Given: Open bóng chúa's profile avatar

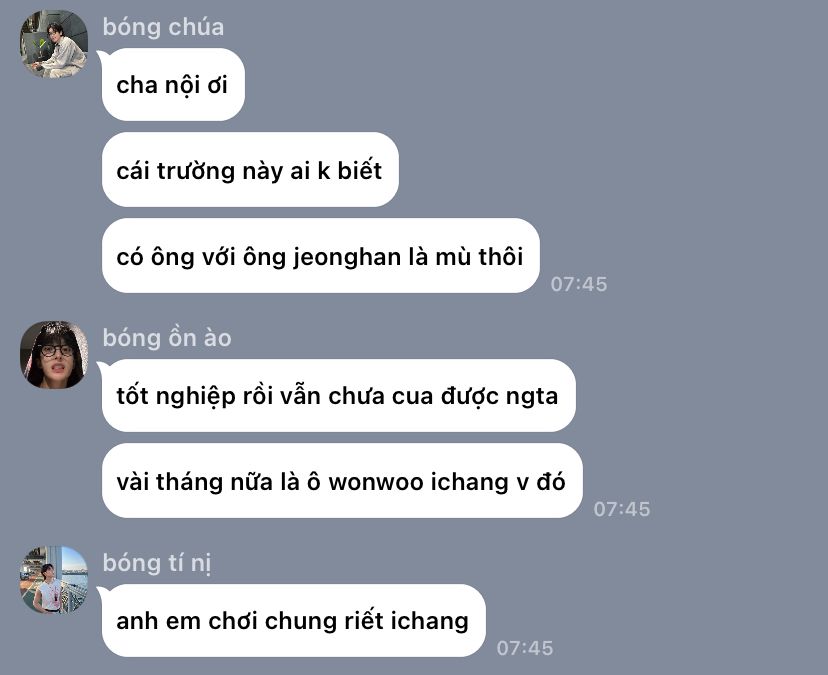Looking at the screenshot, I should (x=54, y=44).
